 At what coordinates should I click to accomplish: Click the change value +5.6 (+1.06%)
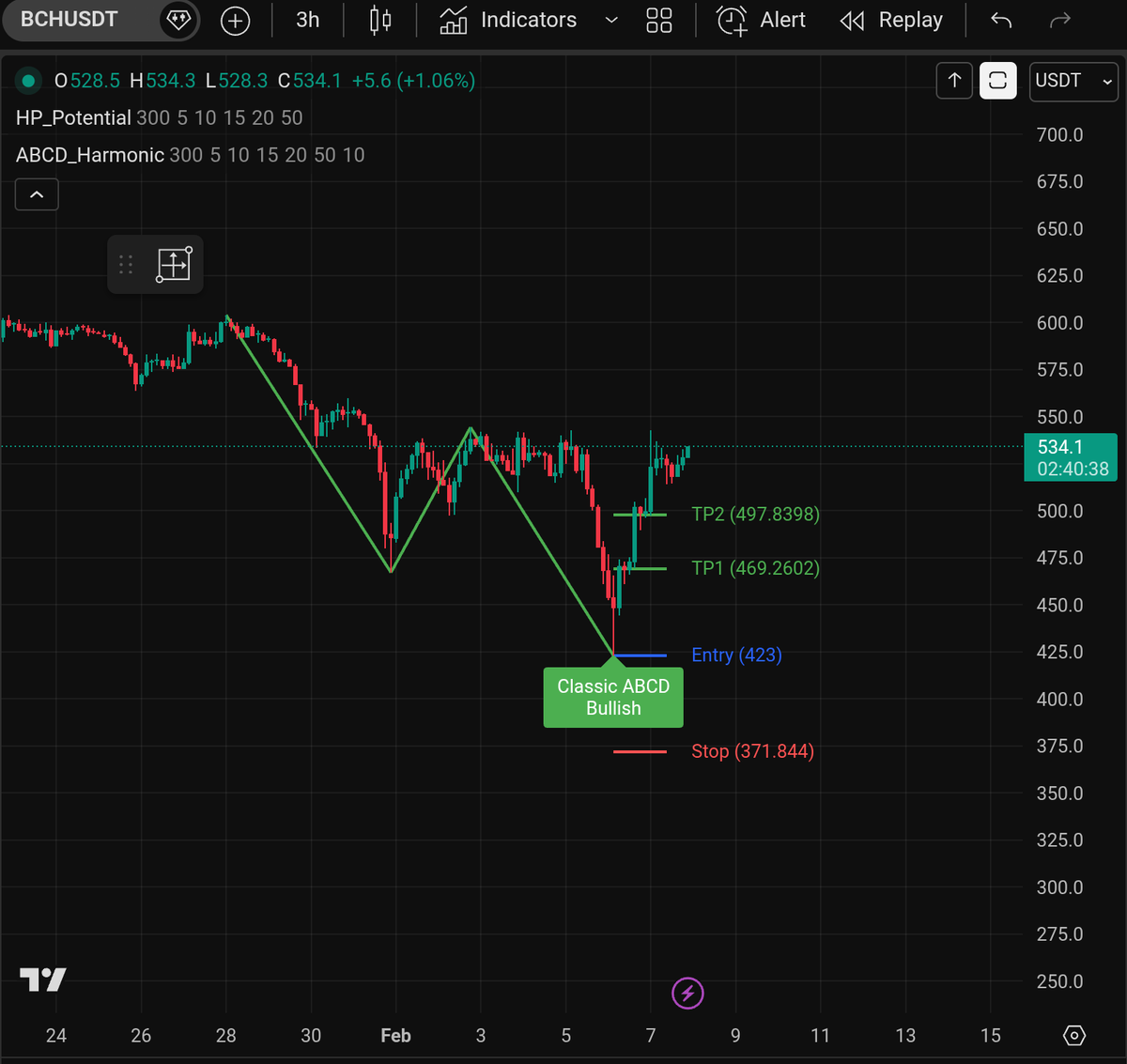coord(413,81)
